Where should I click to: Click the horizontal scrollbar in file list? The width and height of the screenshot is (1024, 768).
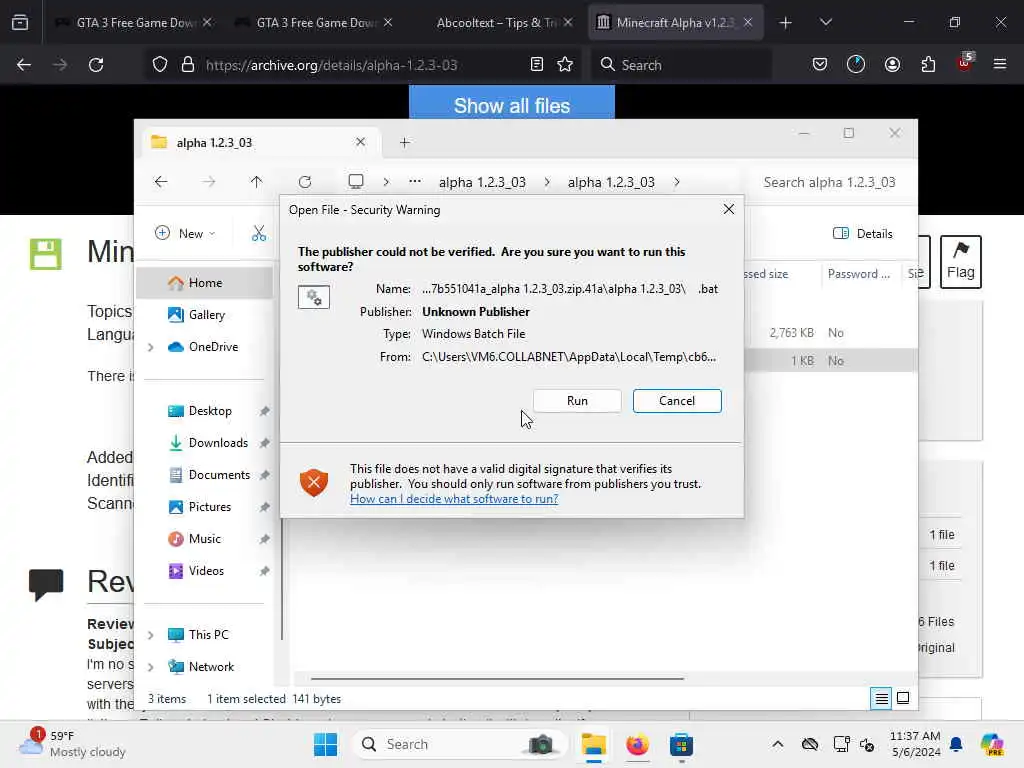(x=497, y=679)
